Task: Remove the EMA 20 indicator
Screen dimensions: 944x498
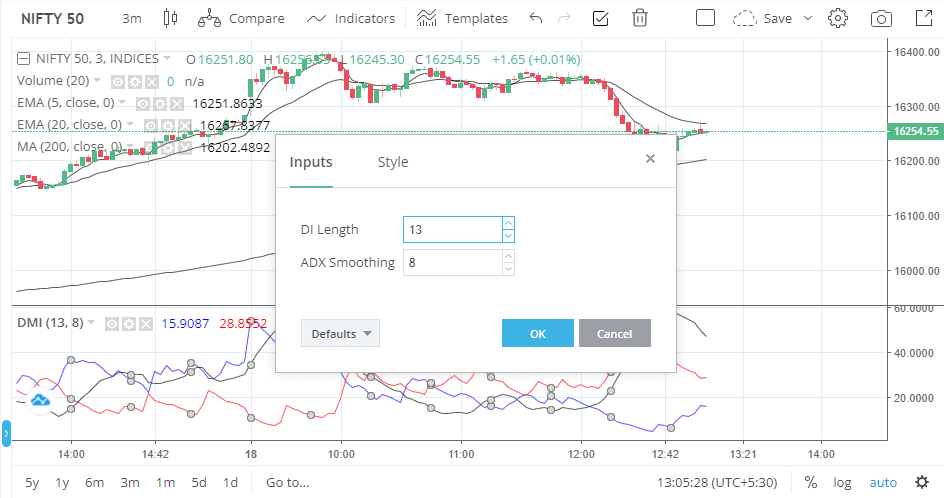Action: pyautogui.click(x=185, y=126)
